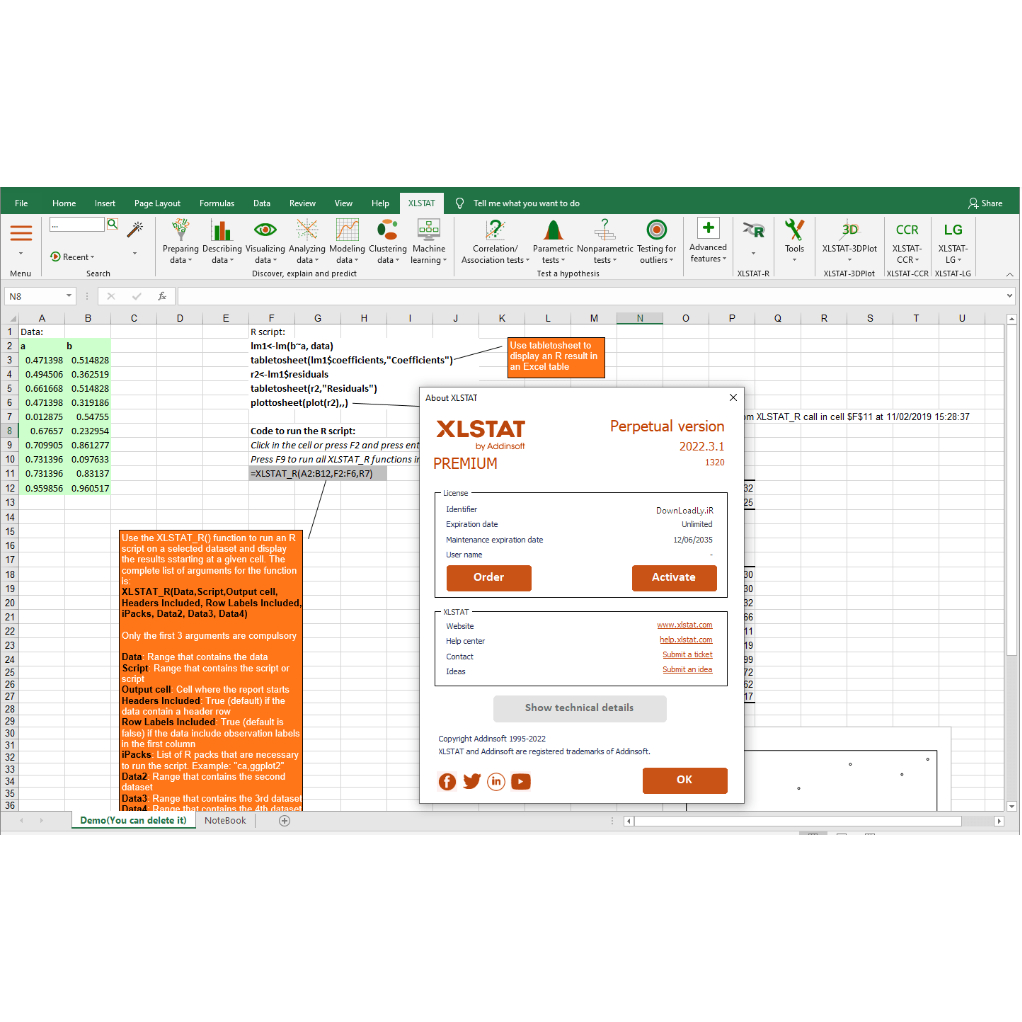The width and height of the screenshot is (1022, 1022).
Task: Click Show technical details button
Action: (579, 708)
